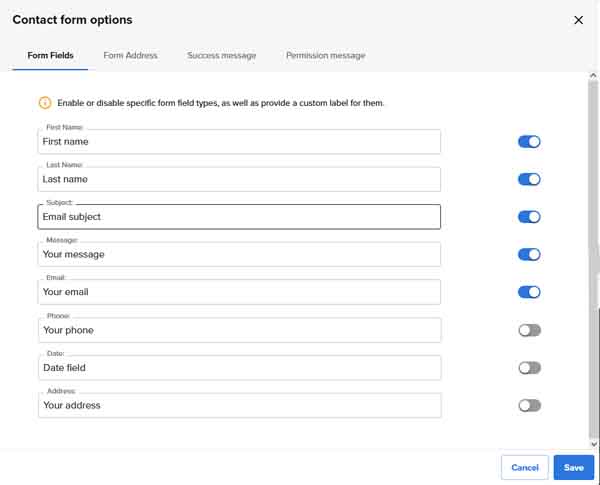Click the scrollbar down arrow
The height and width of the screenshot is (485, 600).
593,444
